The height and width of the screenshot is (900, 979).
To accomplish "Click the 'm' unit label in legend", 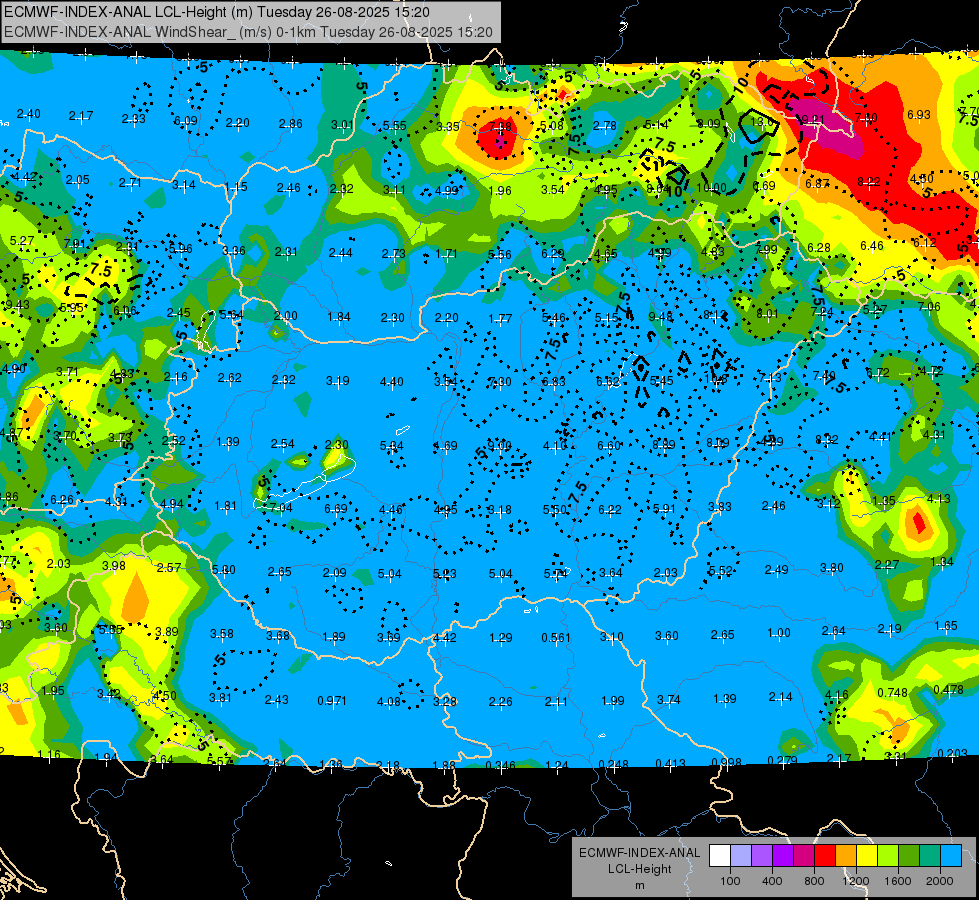I will (x=639, y=885).
